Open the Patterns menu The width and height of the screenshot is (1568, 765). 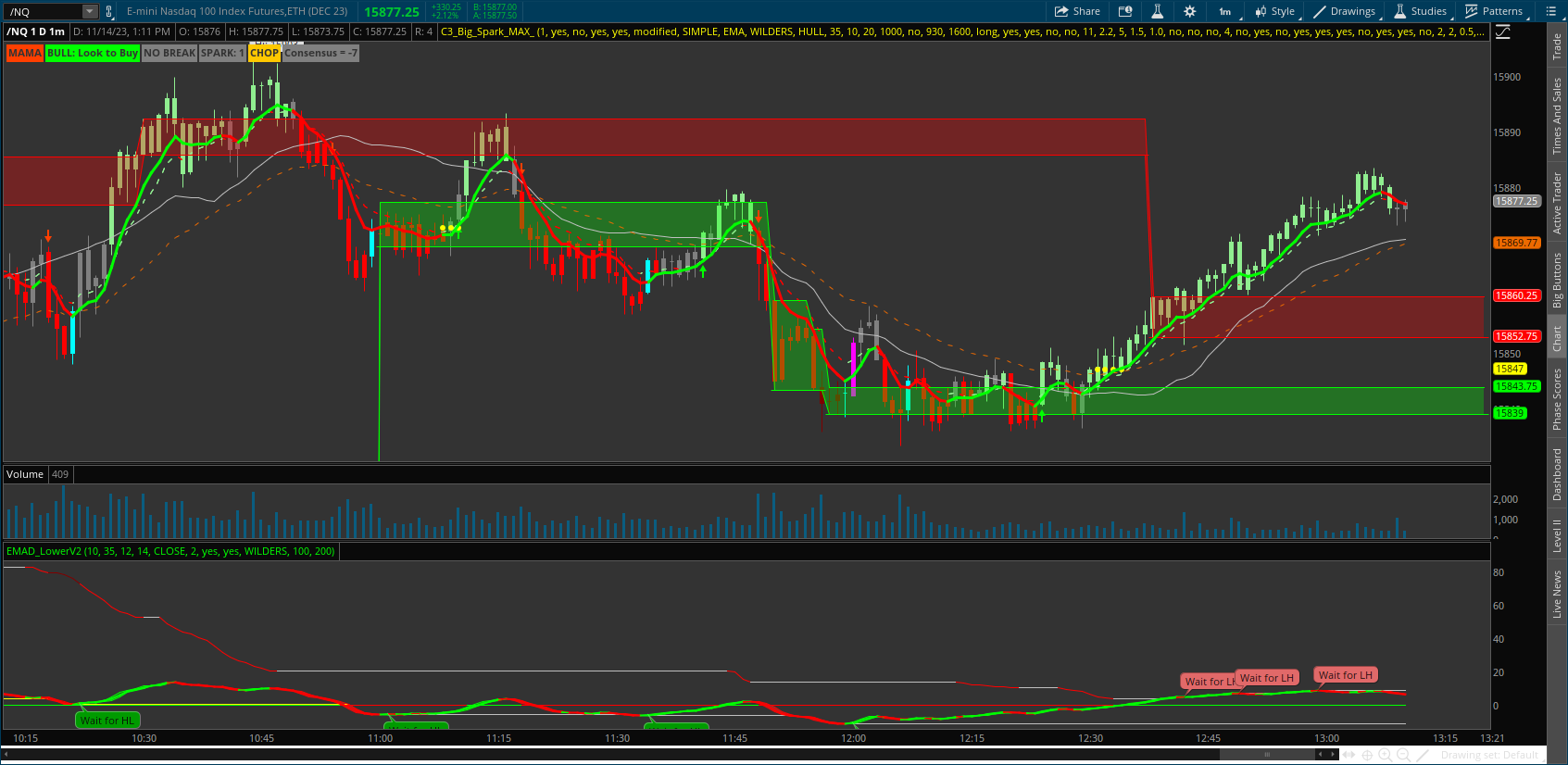(x=1493, y=11)
